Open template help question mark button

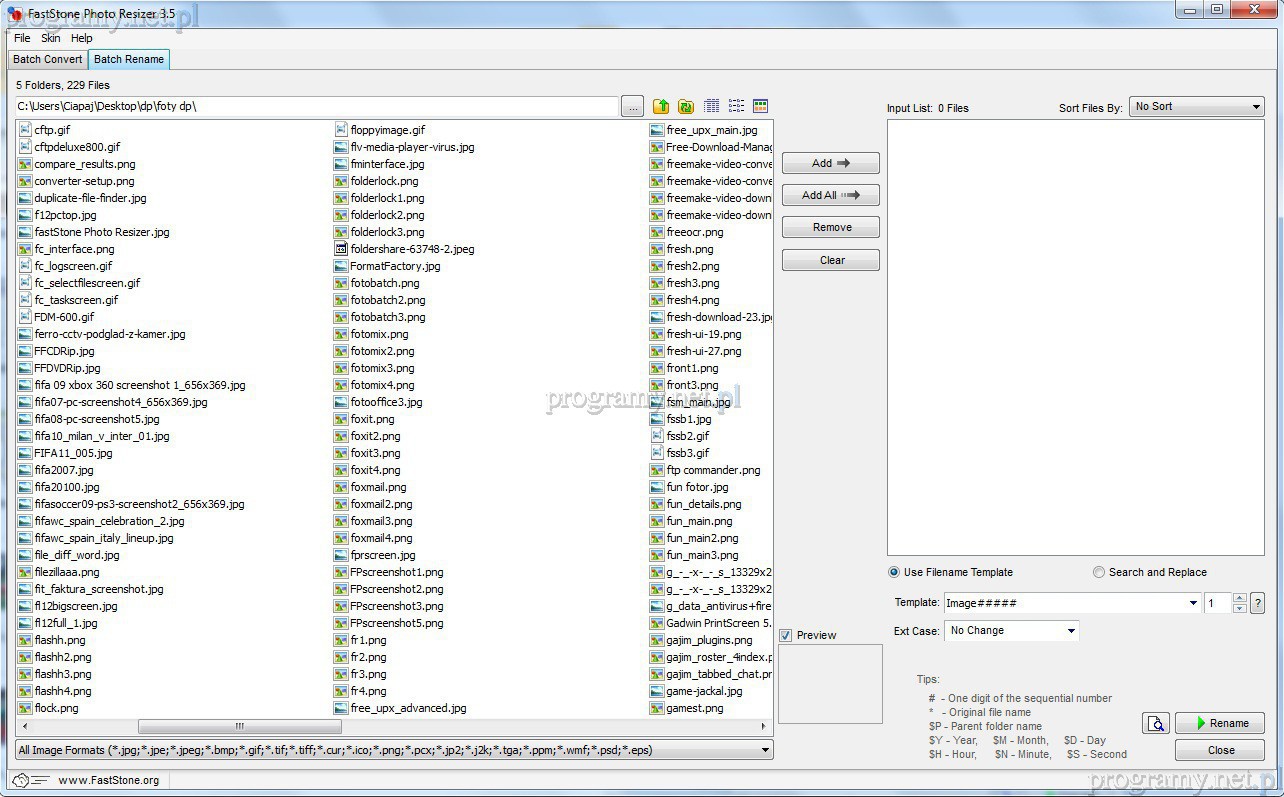[1257, 603]
